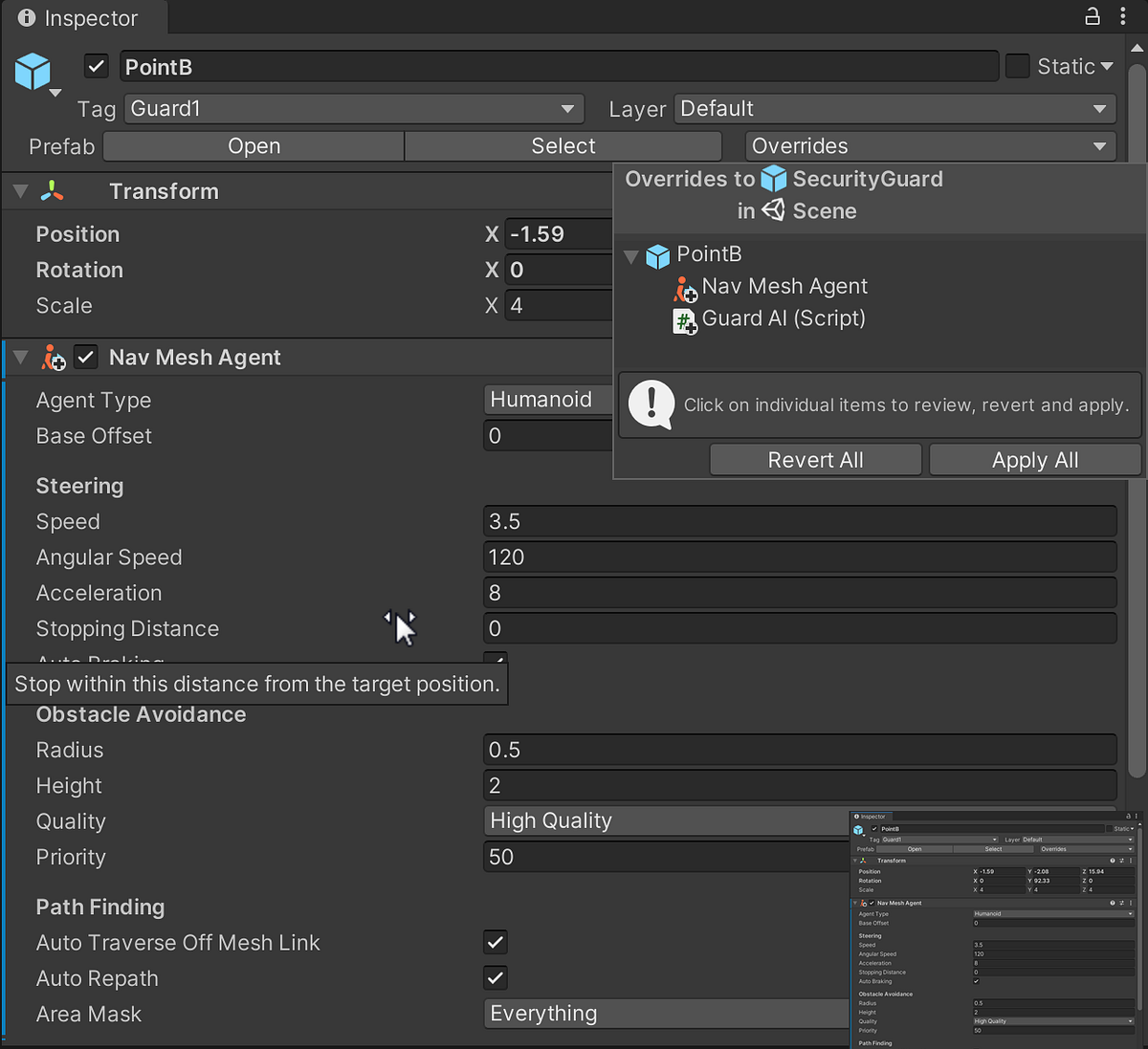Uncheck Auto Traverse Off Mesh Link
Screen dimensions: 1148x1049
coord(495,942)
